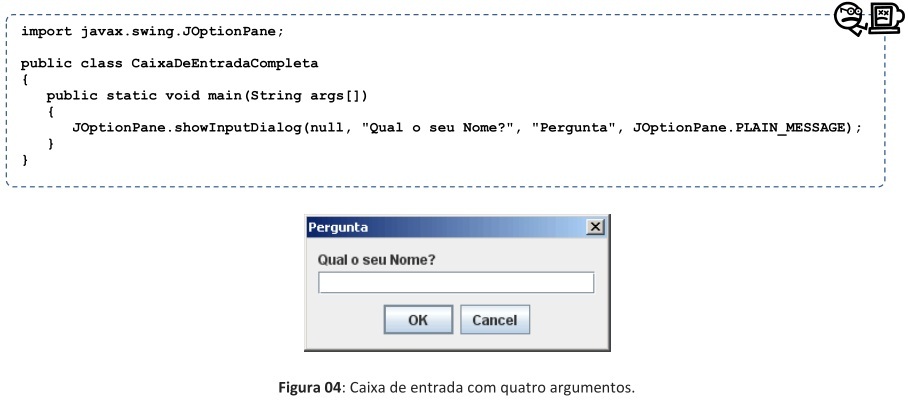Click the OK button in Pergunta dialog

[418, 320]
